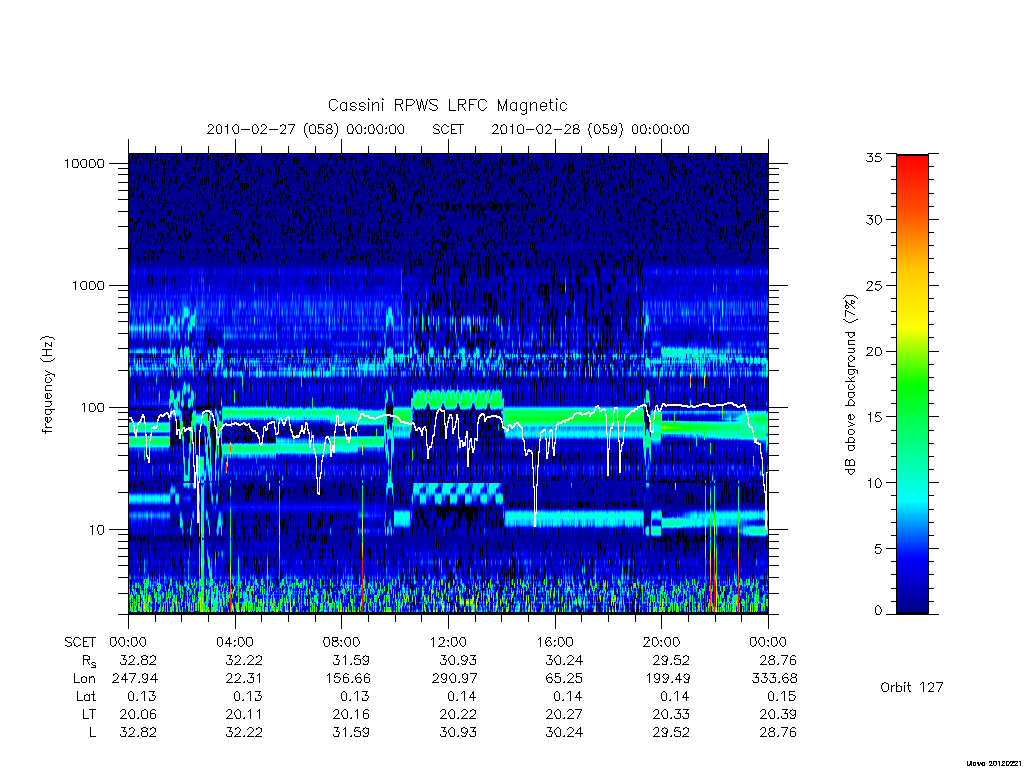This screenshot has height=768, width=1024.
Task: Click the 1000 frequency axis label
Action: [x=88, y=285]
